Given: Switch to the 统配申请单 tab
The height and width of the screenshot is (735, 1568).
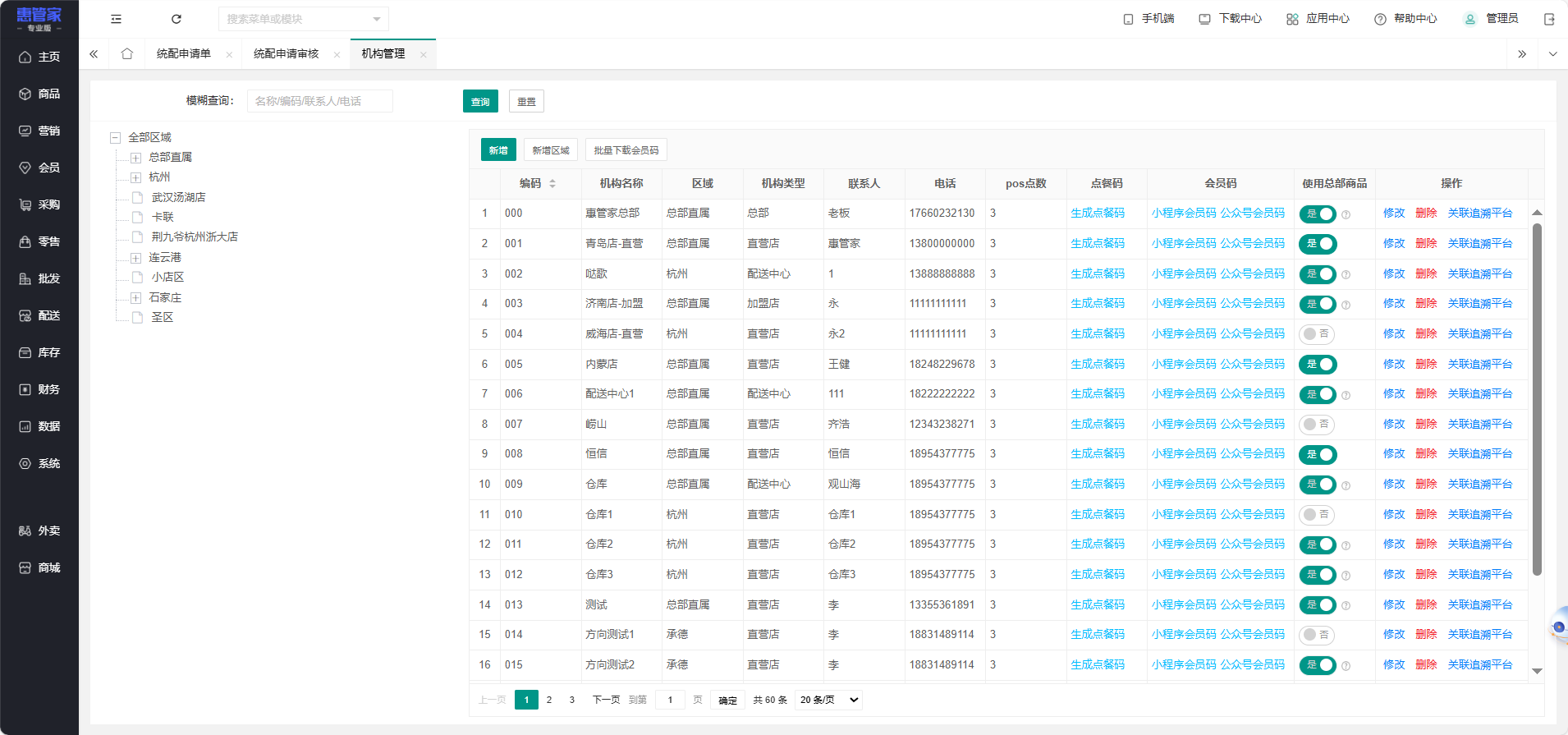Looking at the screenshot, I should pos(184,54).
